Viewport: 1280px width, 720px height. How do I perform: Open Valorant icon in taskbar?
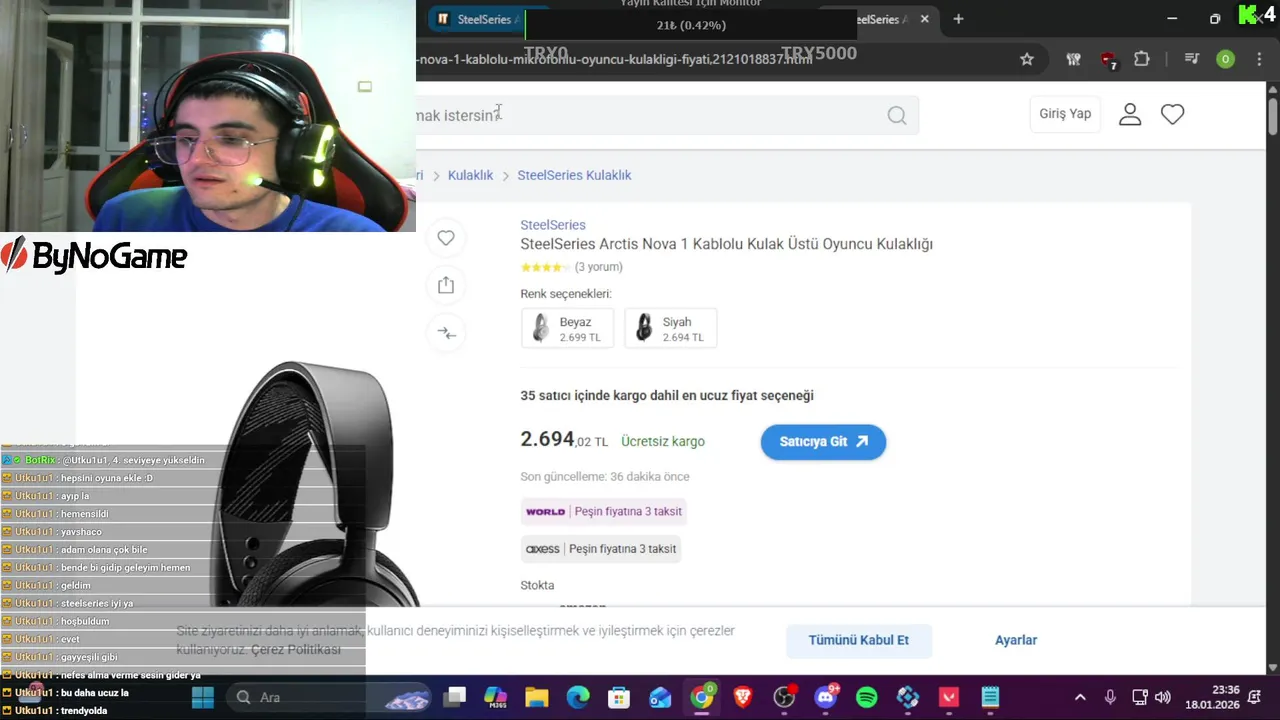(x=948, y=697)
